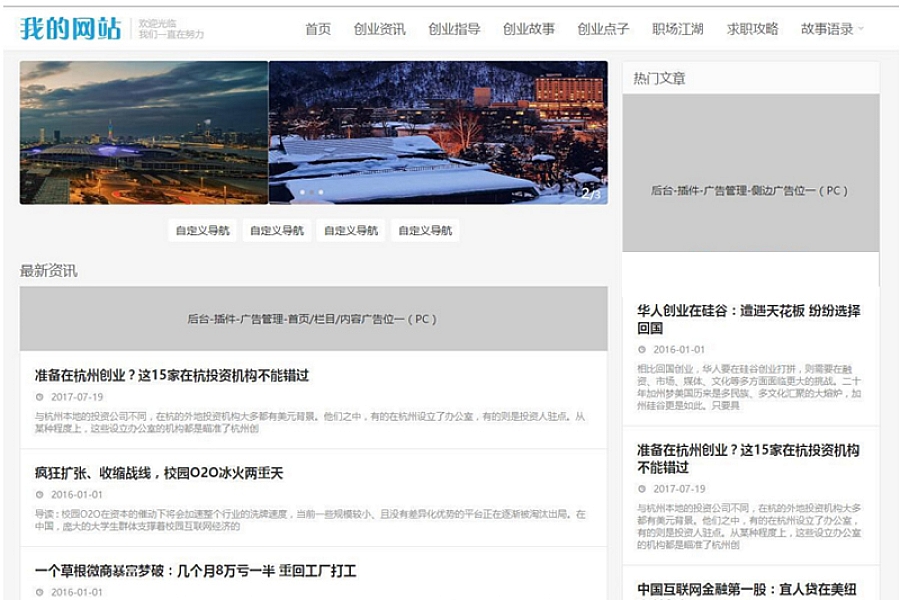The width and height of the screenshot is (900, 600).
Task: Click the 我的网站 site logo
Action: 70,29
